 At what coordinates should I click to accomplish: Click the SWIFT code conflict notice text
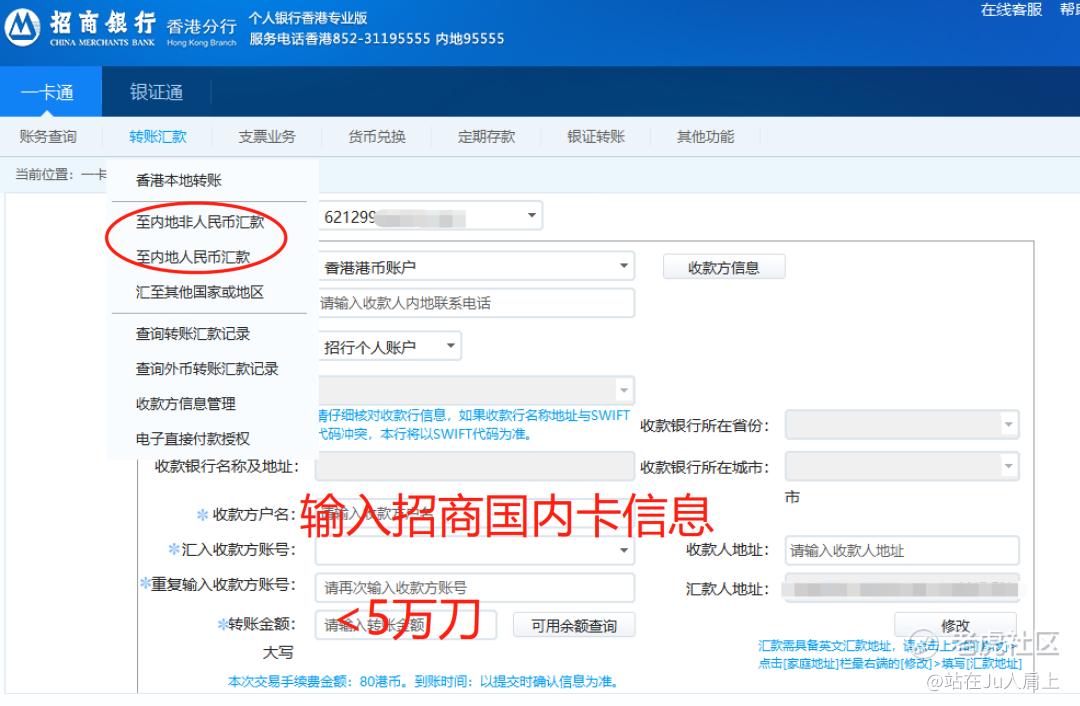(474, 424)
